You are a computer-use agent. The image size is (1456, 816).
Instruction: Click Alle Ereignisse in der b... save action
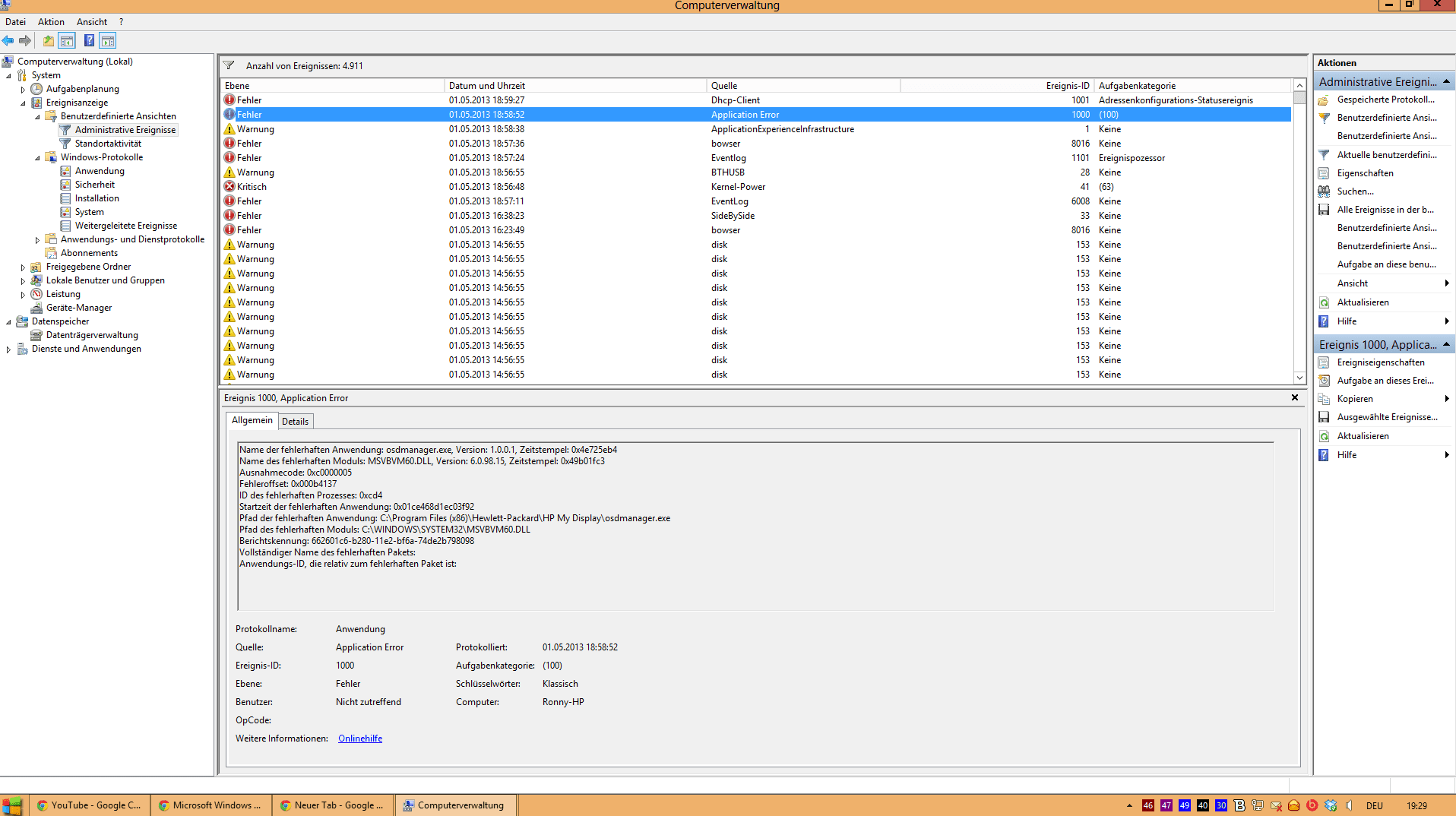point(1385,210)
